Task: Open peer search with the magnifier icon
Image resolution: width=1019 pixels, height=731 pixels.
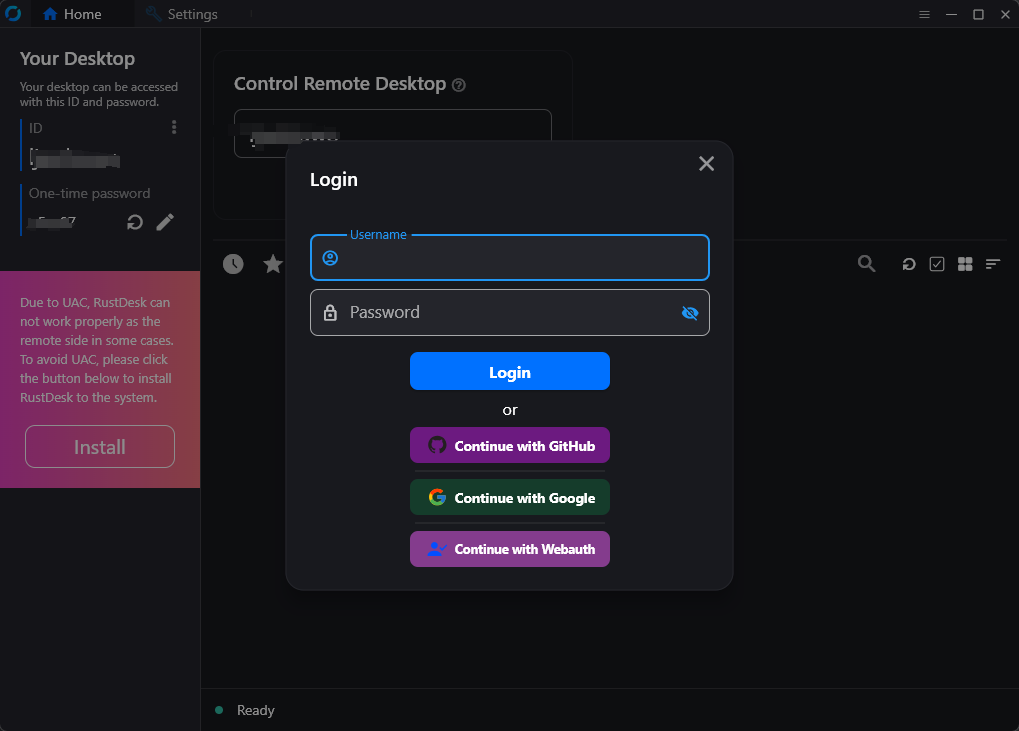Action: [x=866, y=264]
